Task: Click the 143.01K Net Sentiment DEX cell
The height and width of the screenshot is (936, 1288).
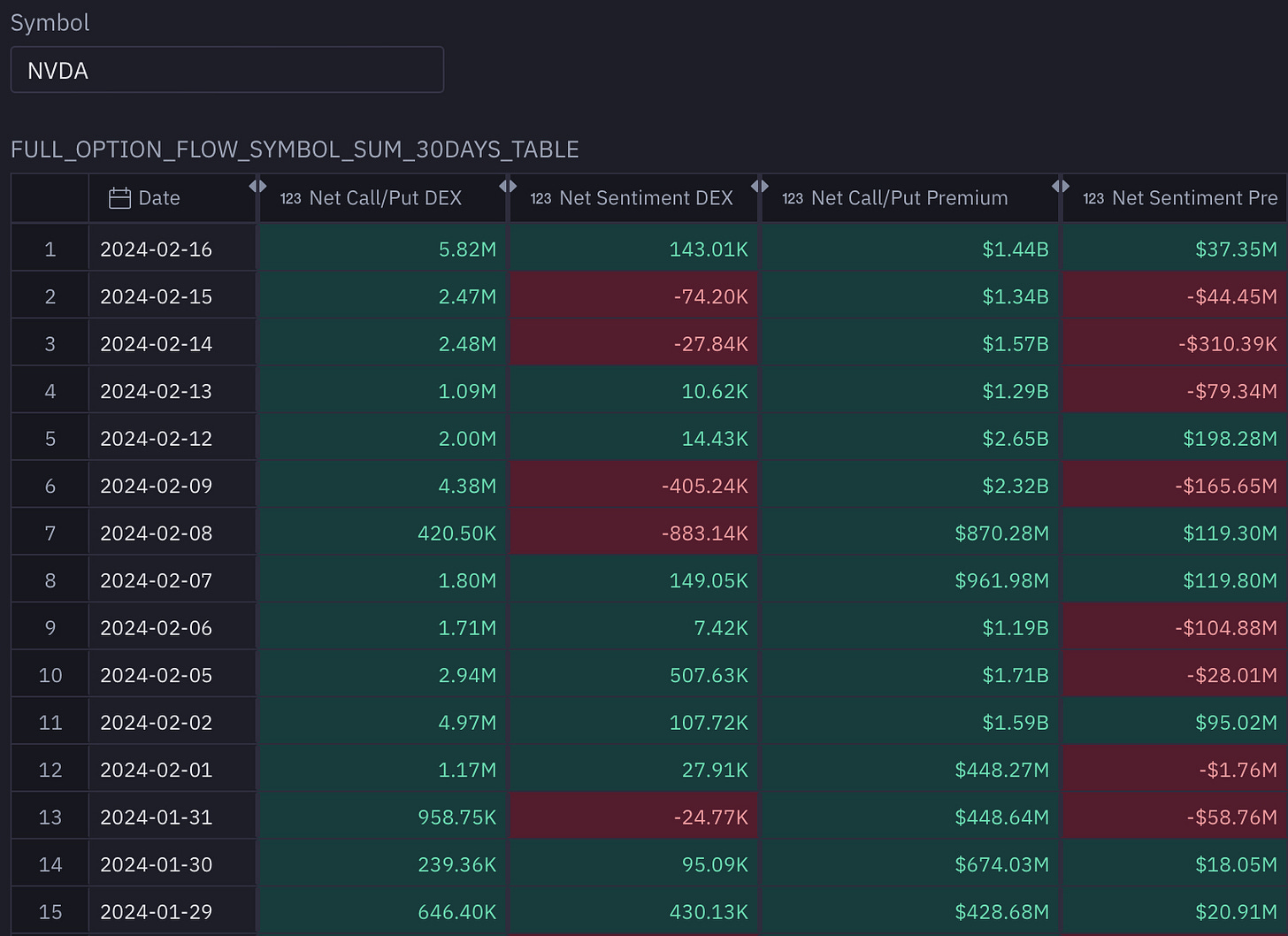Action: coord(634,249)
